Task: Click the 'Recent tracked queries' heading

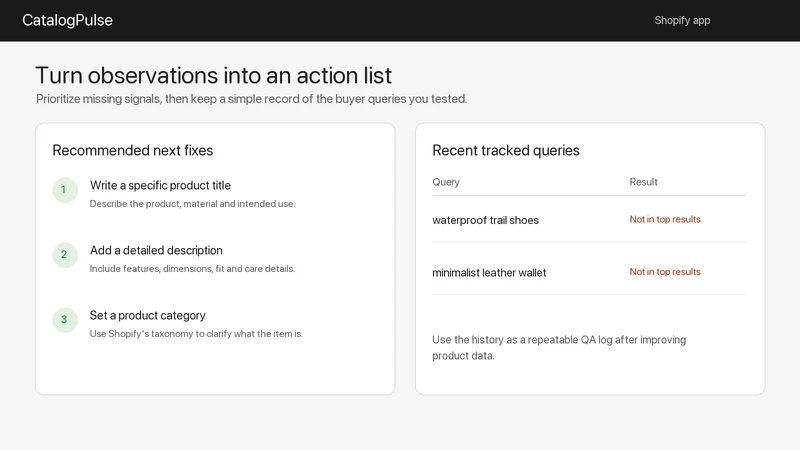Action: pos(506,151)
